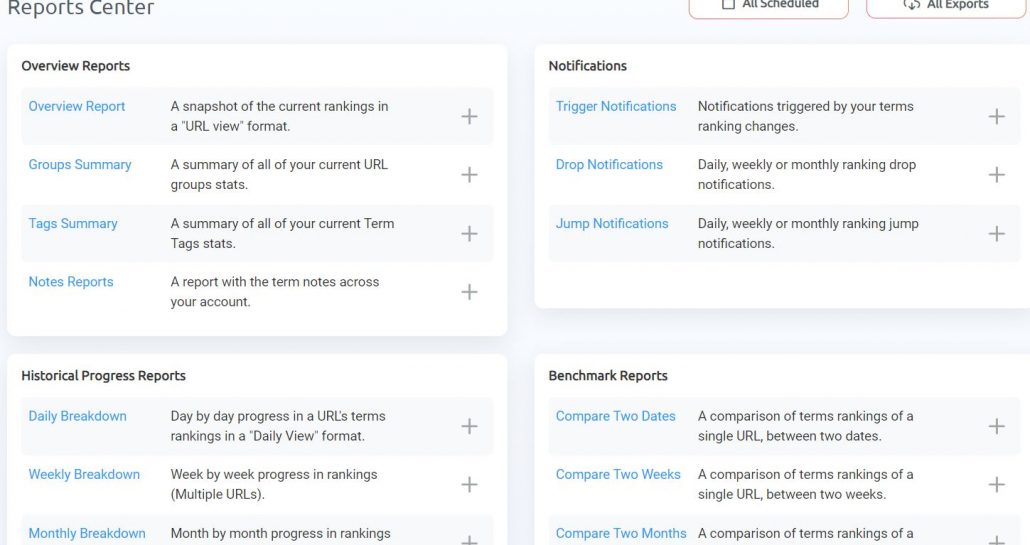Screen dimensions: 1030x545
Task: Open the Groups Summary link
Action: tap(79, 165)
